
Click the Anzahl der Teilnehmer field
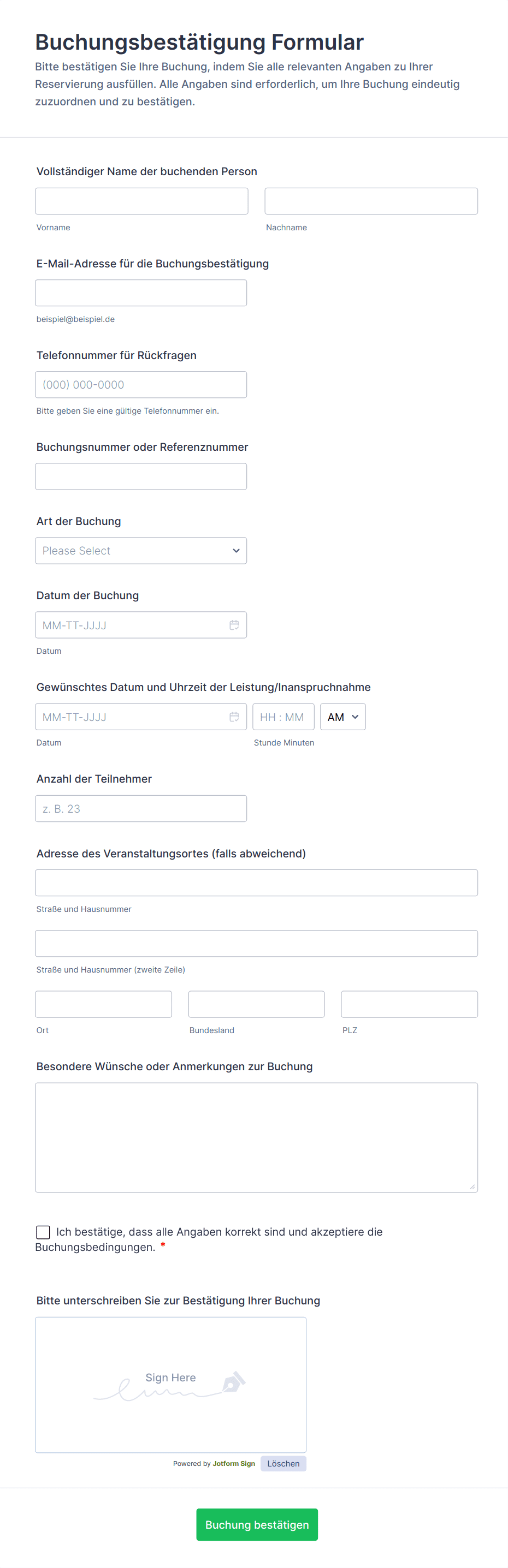[x=141, y=808]
